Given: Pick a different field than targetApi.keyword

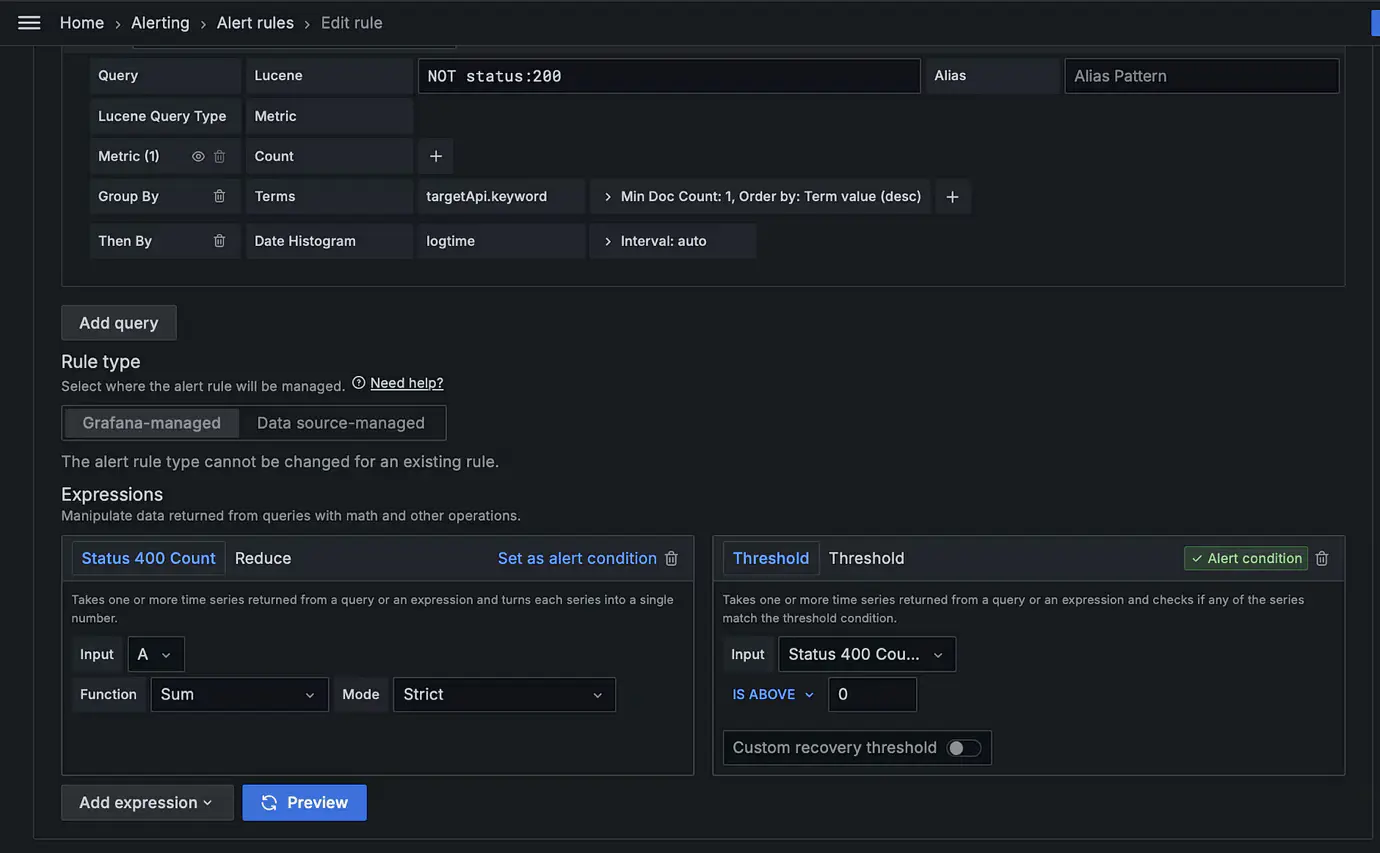Looking at the screenshot, I should 501,197.
